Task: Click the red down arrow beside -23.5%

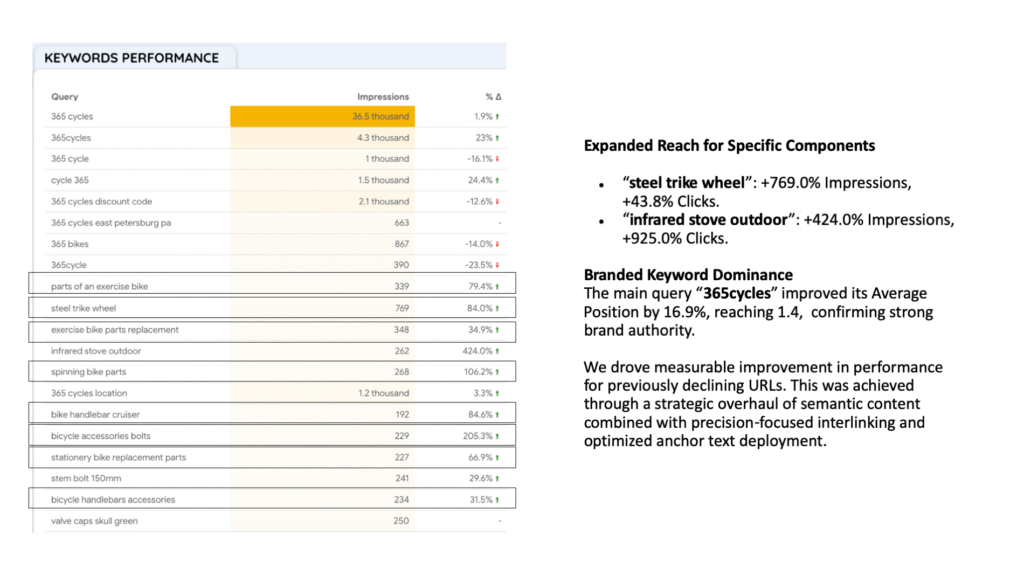Action: point(499,265)
